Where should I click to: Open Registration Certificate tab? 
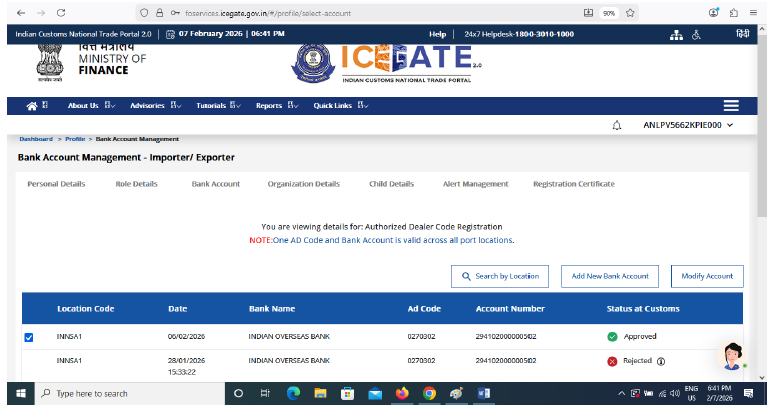point(574,184)
